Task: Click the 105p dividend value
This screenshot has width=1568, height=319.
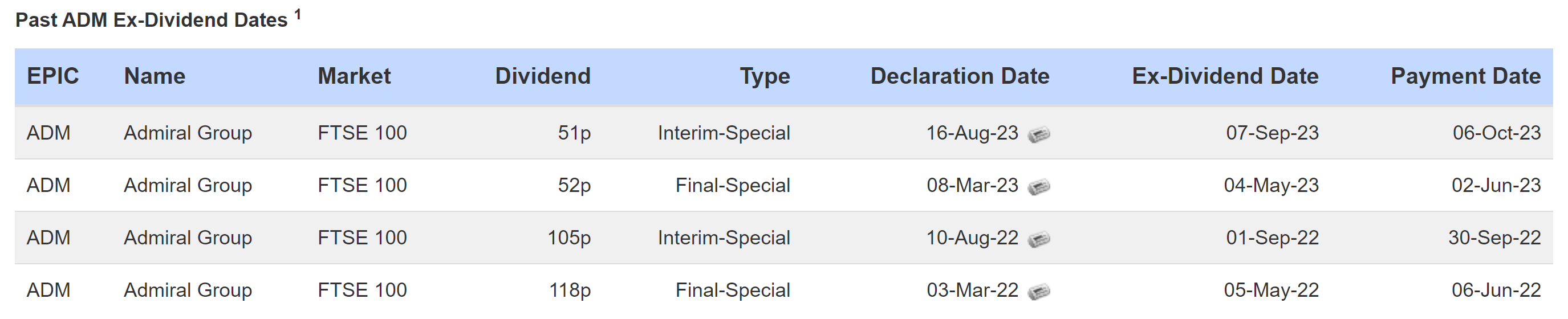Action: coord(569,238)
